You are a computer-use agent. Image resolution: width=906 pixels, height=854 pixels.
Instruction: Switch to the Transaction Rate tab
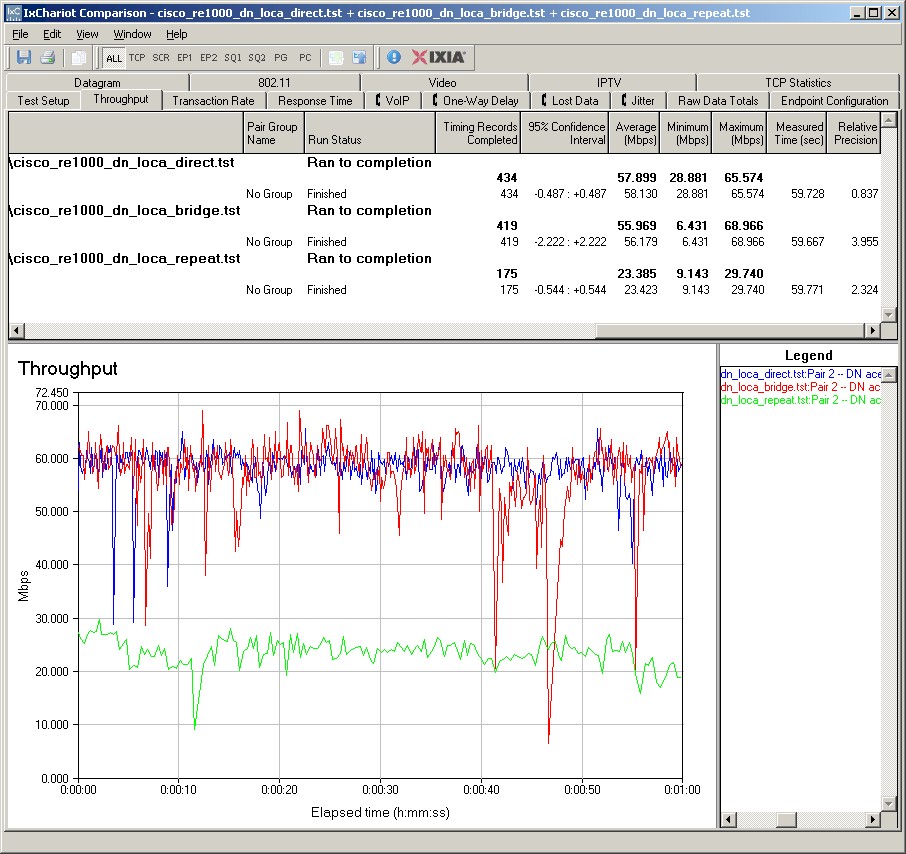click(213, 101)
